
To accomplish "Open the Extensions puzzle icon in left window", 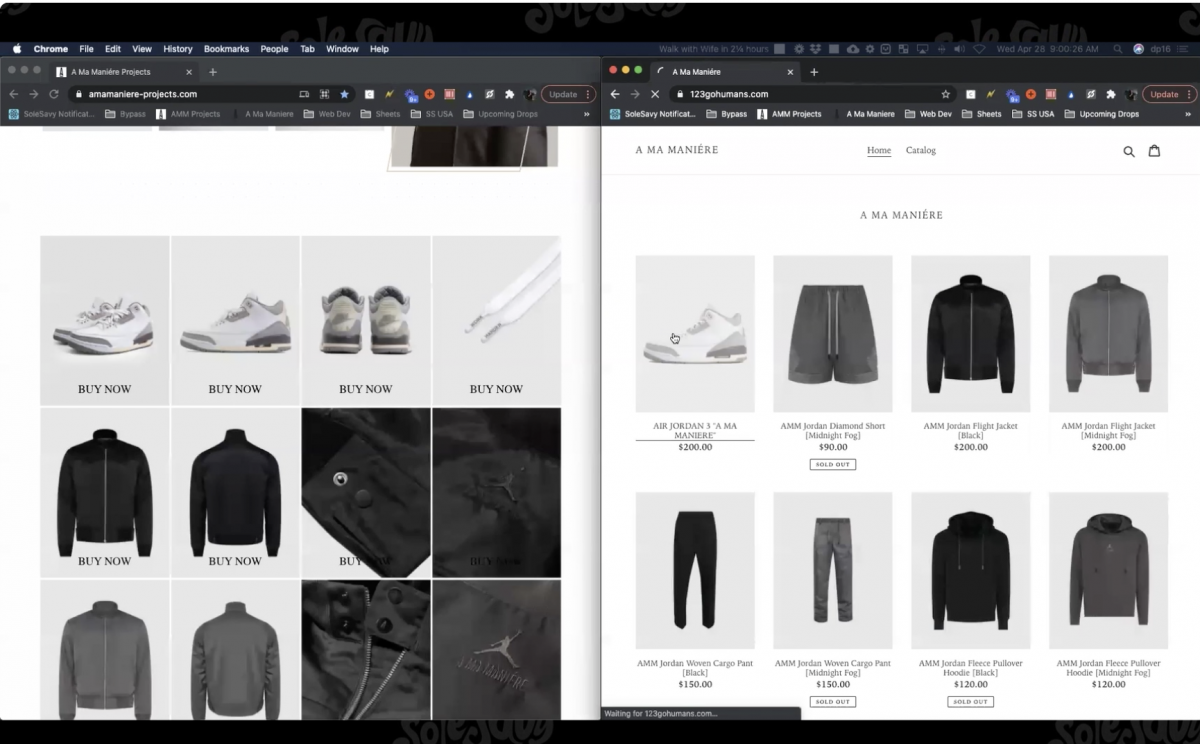I will tap(509, 94).
